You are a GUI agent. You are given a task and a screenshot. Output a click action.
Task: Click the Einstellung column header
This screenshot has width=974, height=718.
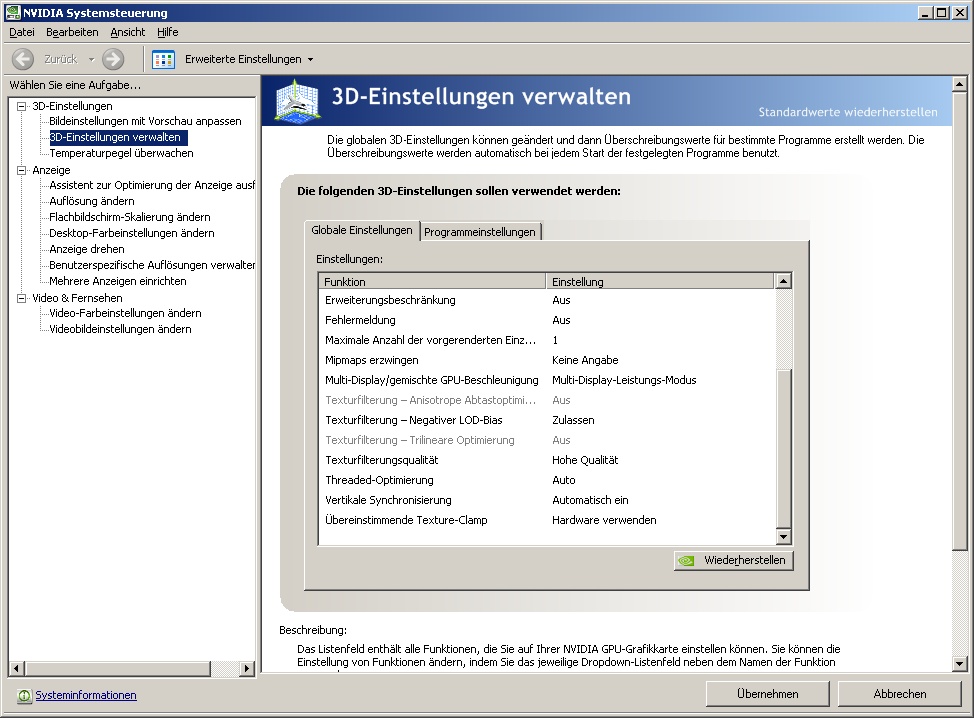click(x=660, y=281)
